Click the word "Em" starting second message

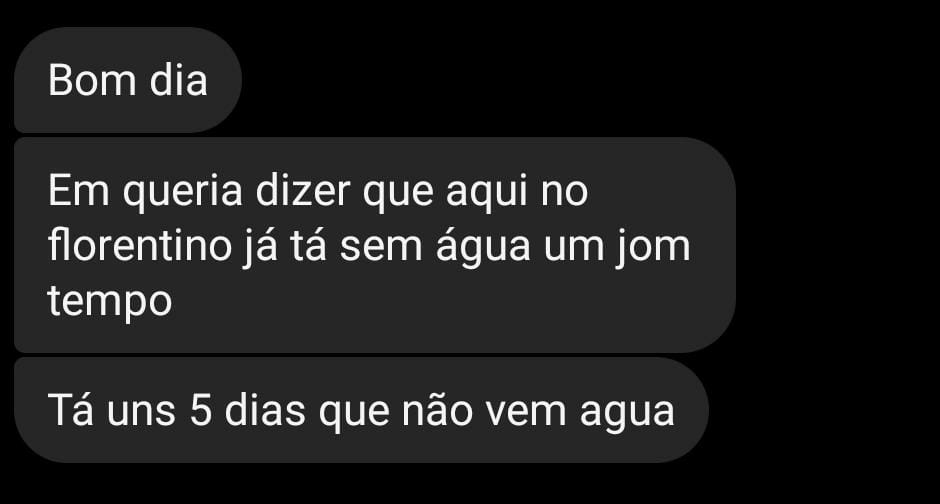[79, 191]
